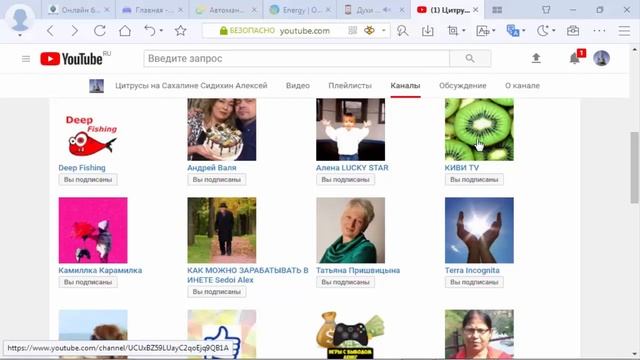The height and width of the screenshot is (360, 640).
Task: Click the YouTube search magnifier button
Action: (470, 59)
